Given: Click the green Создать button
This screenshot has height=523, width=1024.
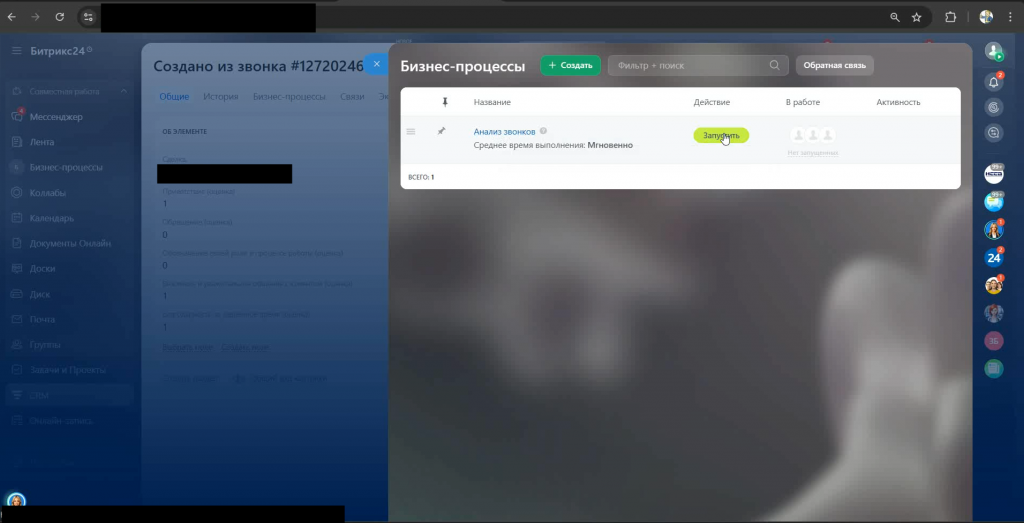Looking at the screenshot, I should 570,65.
